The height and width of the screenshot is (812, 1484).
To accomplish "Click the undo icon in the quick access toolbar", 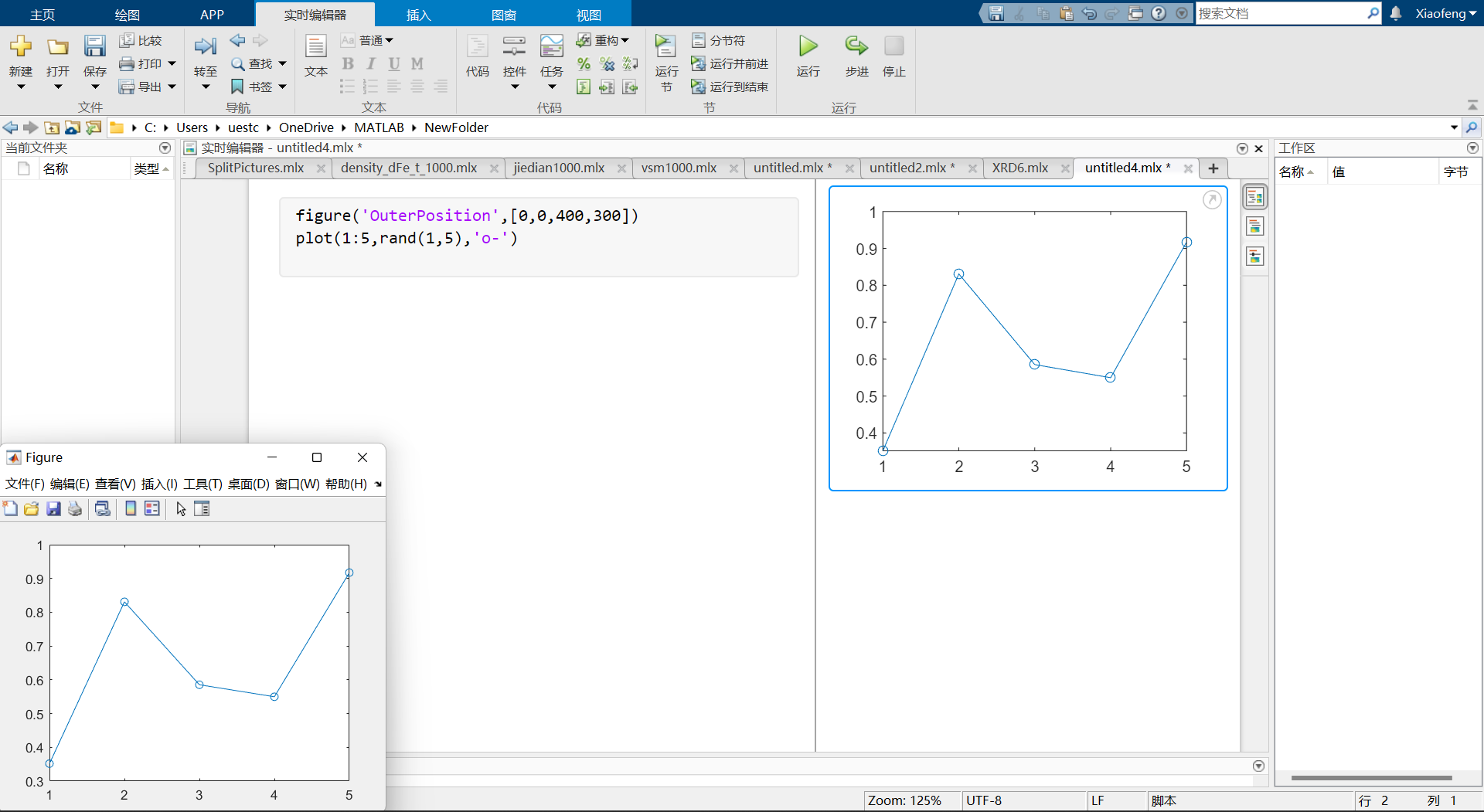I will coord(1089,13).
